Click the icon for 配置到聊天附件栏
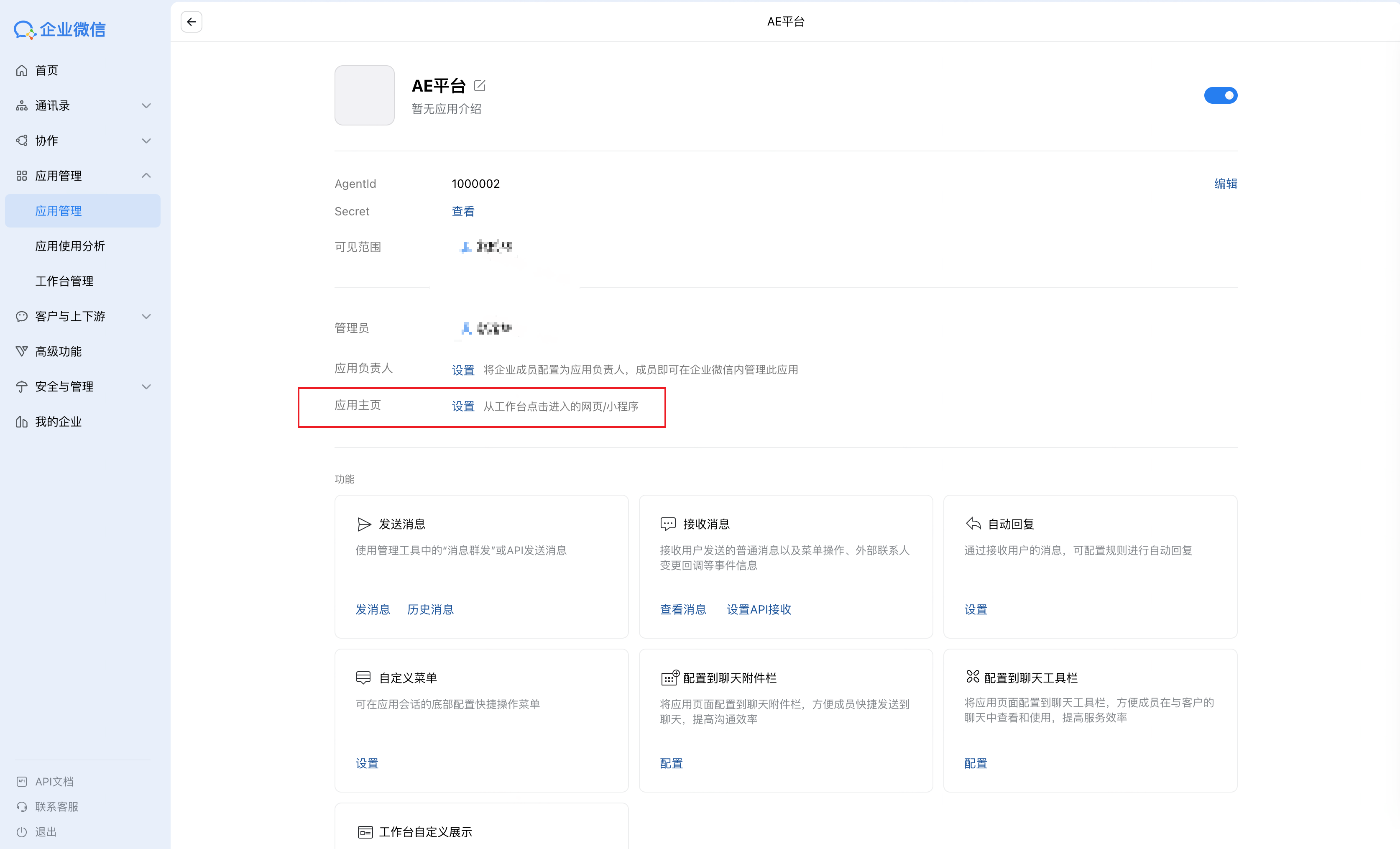 tap(669, 678)
